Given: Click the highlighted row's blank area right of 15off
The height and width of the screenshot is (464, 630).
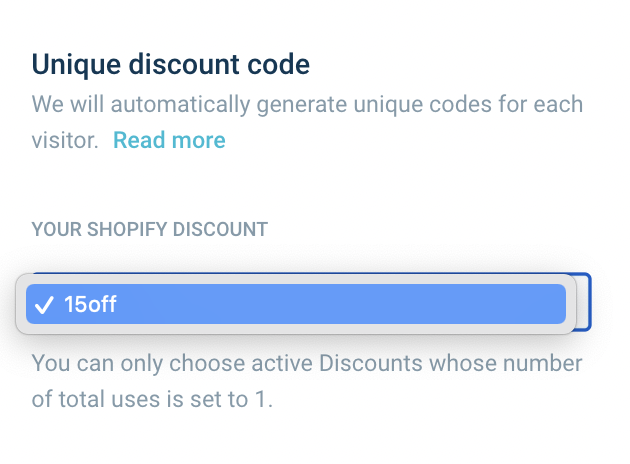Looking at the screenshot, I should tap(350, 305).
